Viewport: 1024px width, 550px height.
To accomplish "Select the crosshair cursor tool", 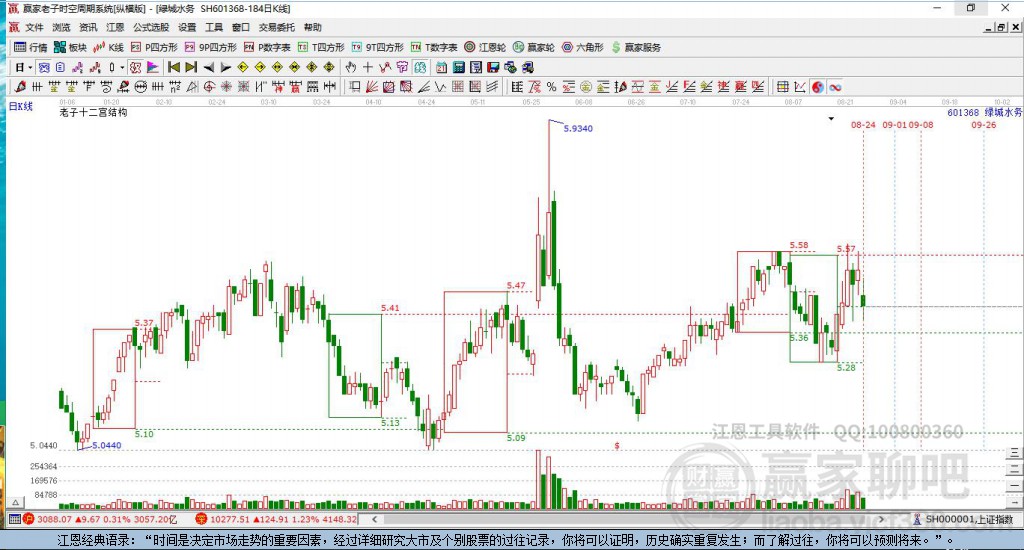I will [x=368, y=67].
